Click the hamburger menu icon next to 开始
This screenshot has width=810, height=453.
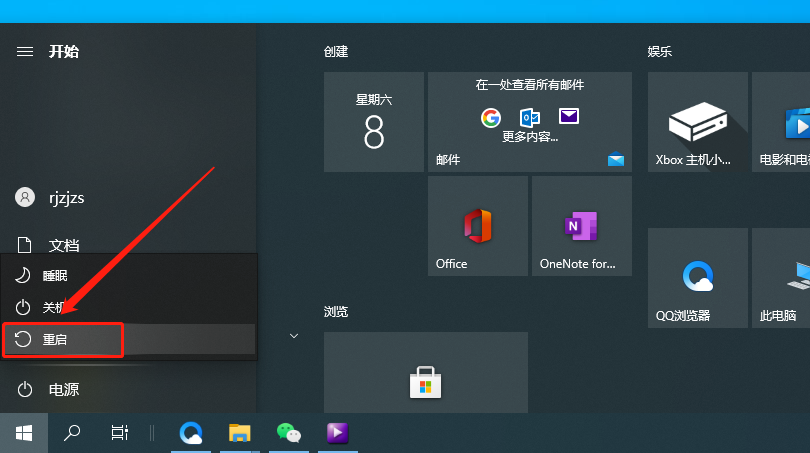pos(25,52)
